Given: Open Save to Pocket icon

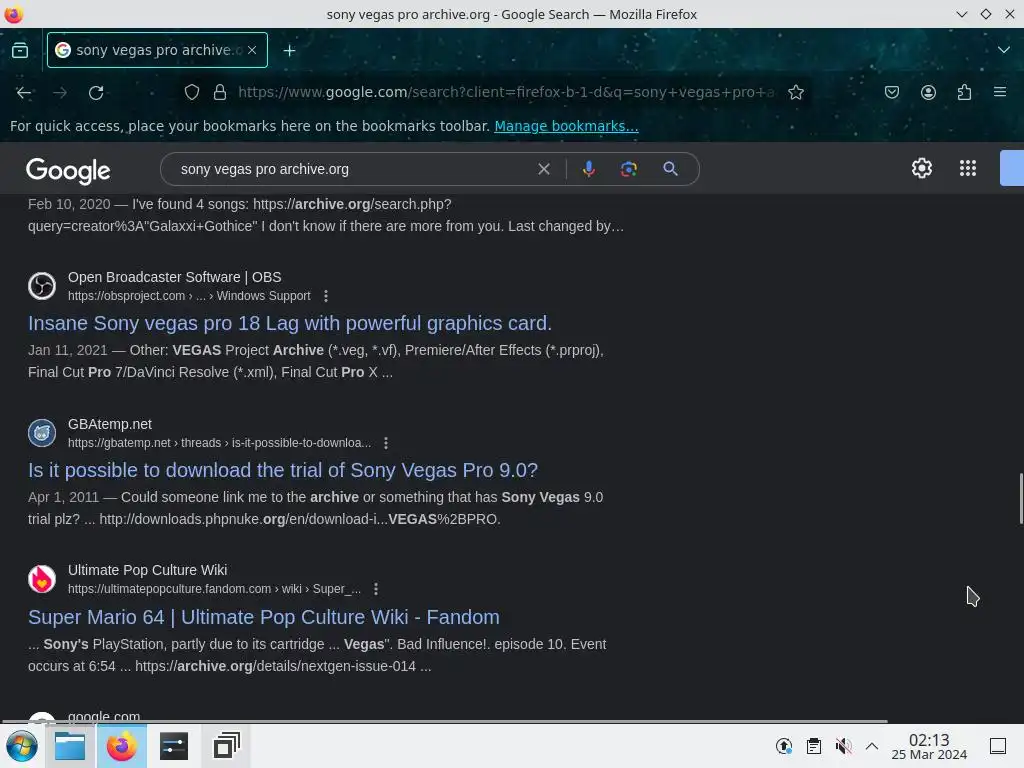Looking at the screenshot, I should [x=891, y=92].
